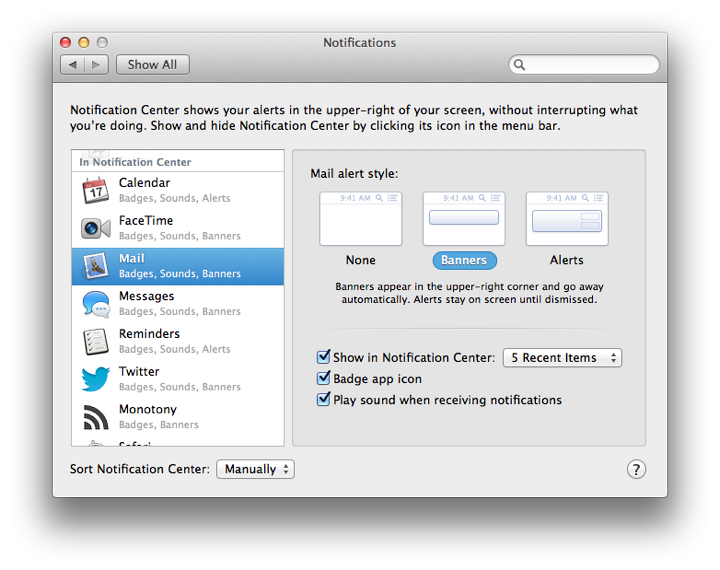This screenshot has height=570, width=720.
Task: Click the FaceTime camera icon
Action: 96,228
